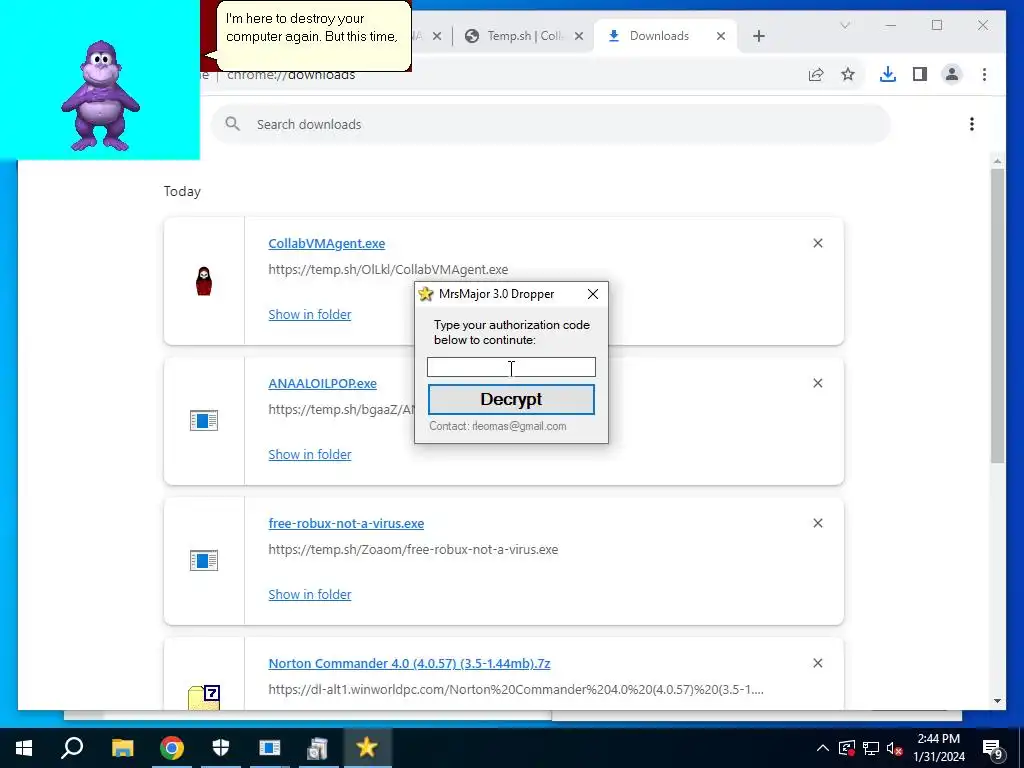Click the ANAALOILPOP.exe file icon
1024x768 pixels.
click(204, 421)
